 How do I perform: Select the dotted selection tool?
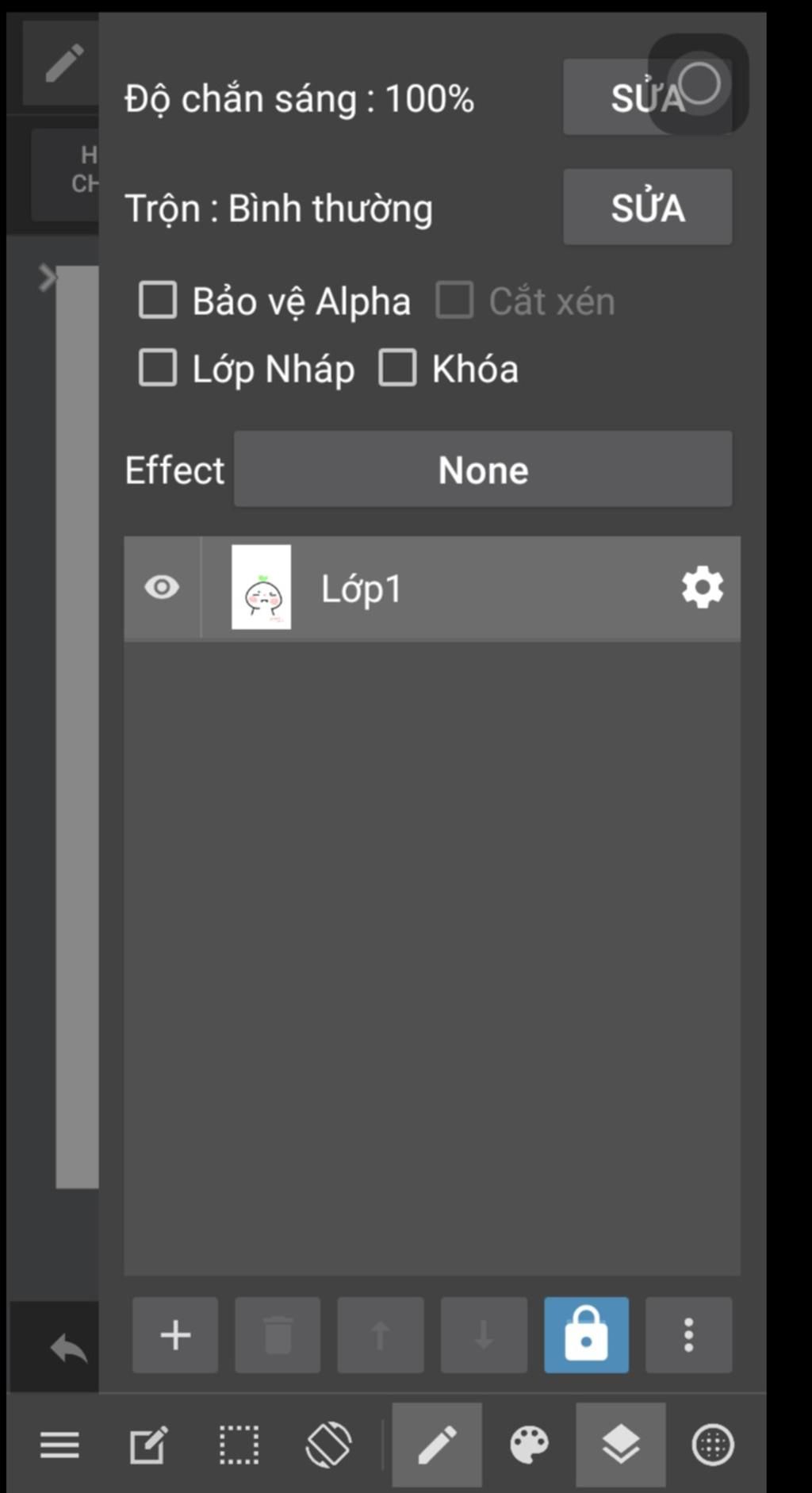pos(239,1445)
